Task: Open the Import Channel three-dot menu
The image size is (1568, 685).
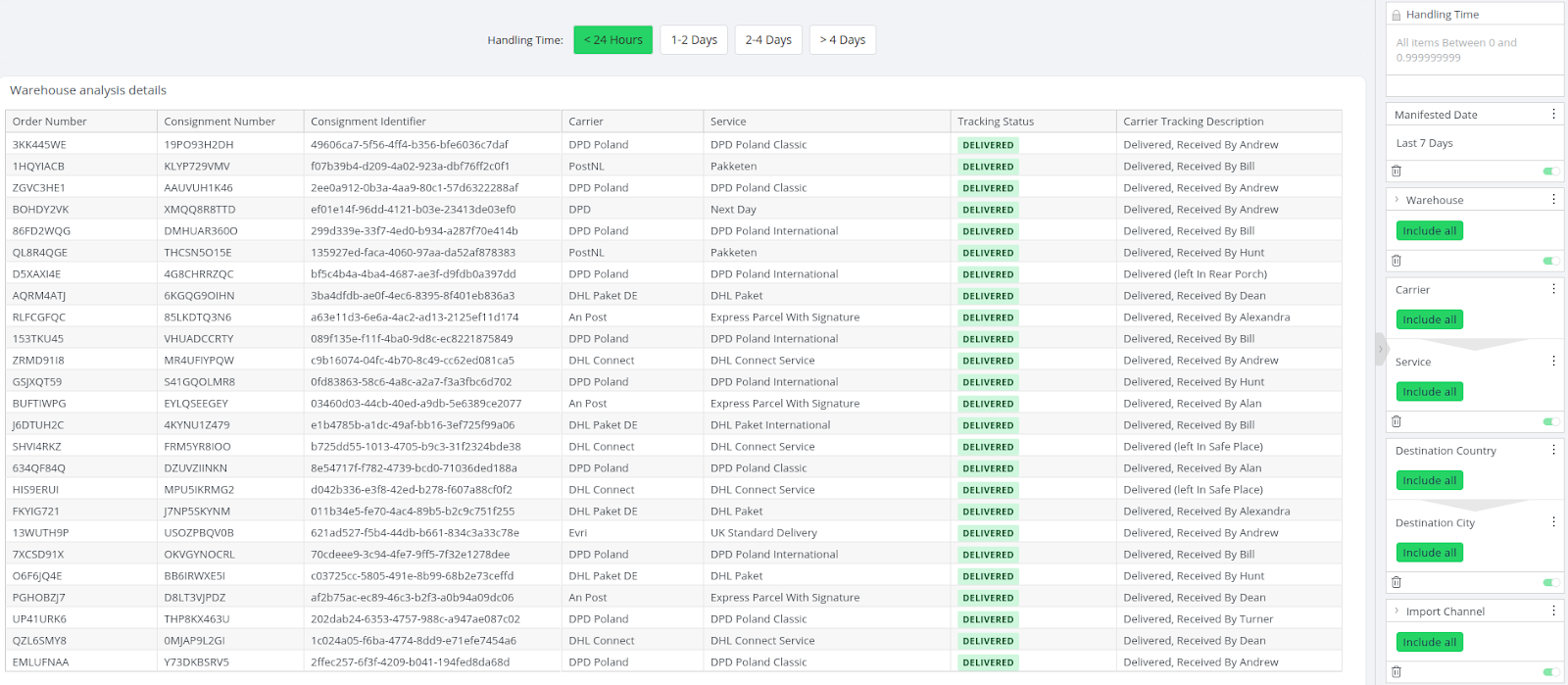Action: 1553,612
